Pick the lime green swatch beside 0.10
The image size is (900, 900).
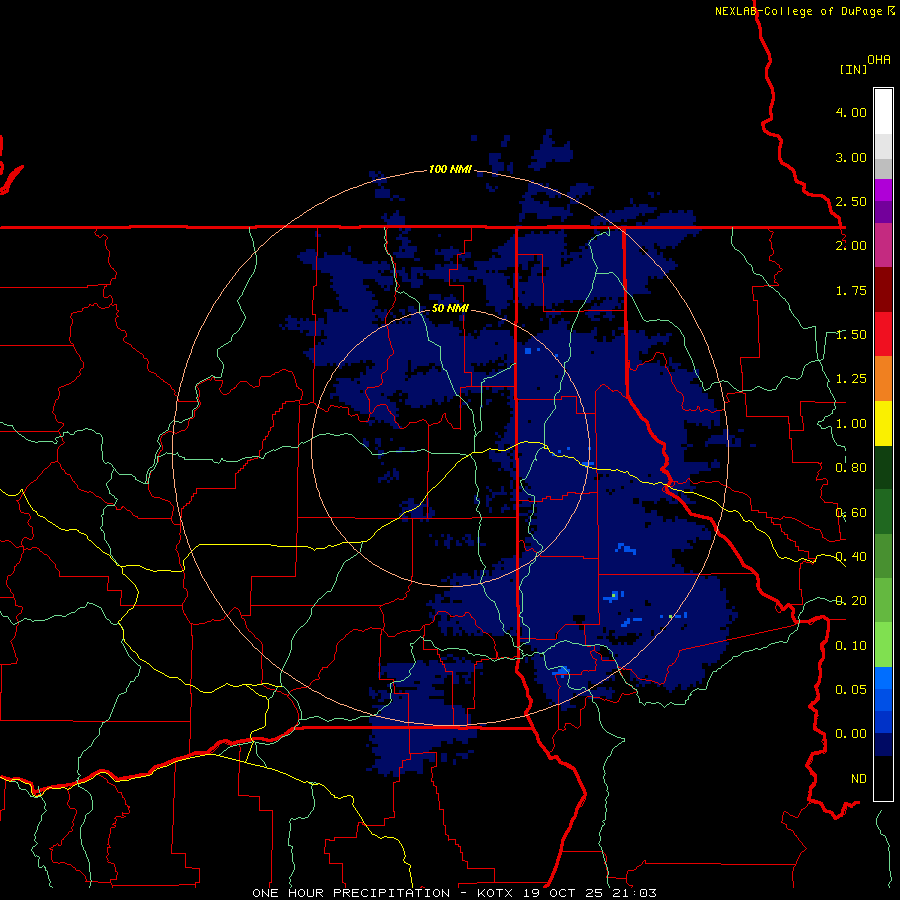pyautogui.click(x=883, y=645)
